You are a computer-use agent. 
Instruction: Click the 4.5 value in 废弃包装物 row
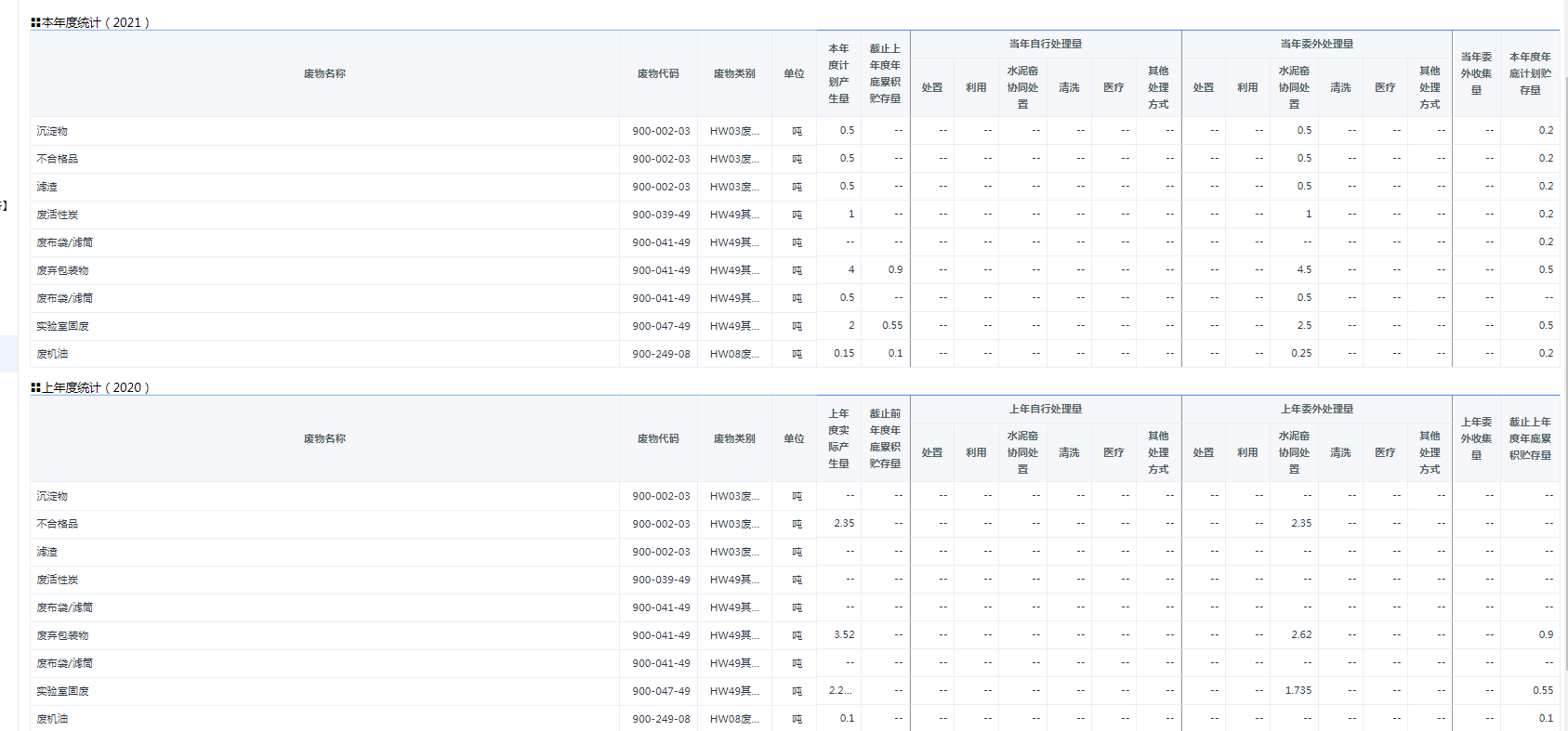click(x=1304, y=270)
